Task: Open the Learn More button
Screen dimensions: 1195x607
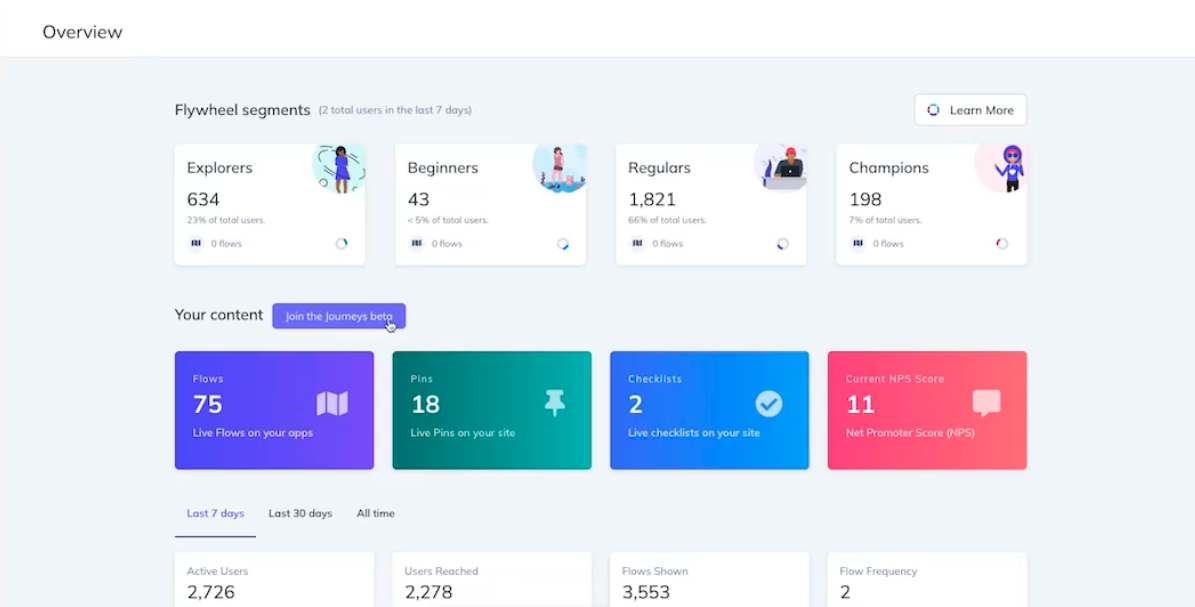Action: tap(970, 110)
